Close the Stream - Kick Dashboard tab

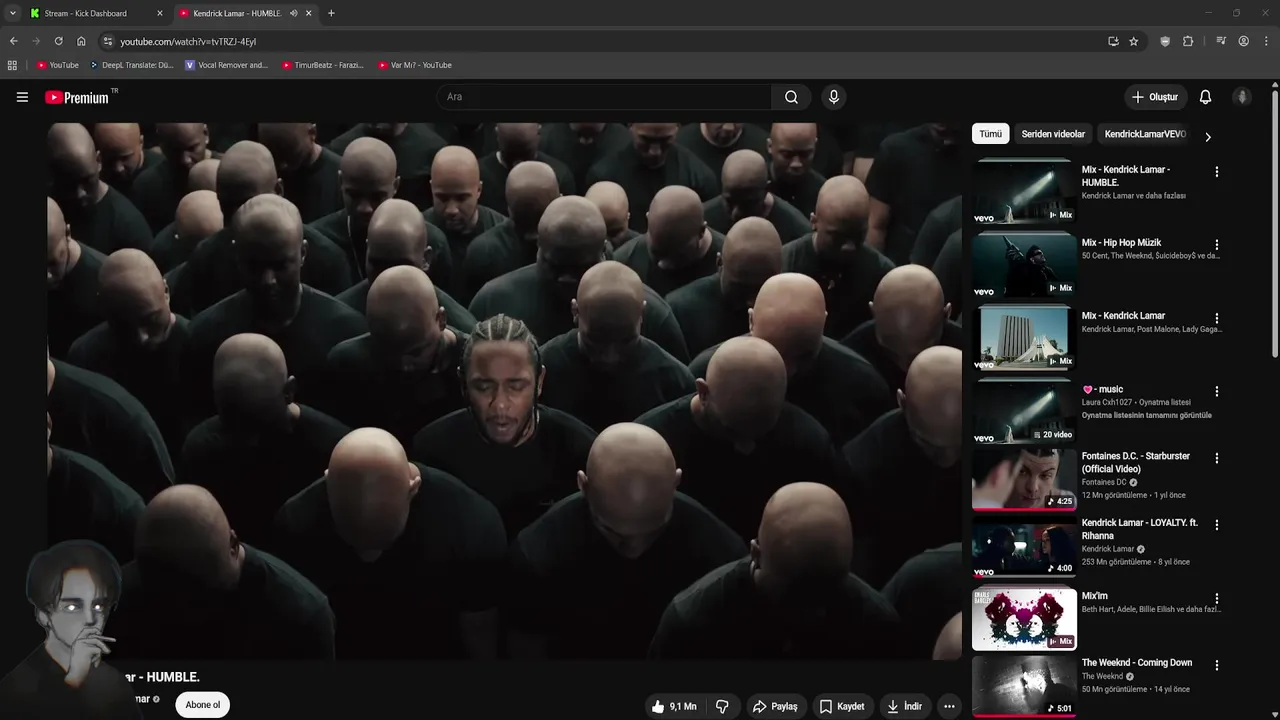click(160, 13)
